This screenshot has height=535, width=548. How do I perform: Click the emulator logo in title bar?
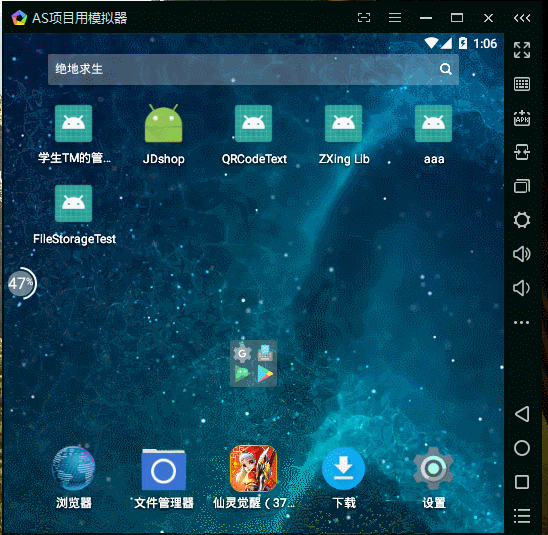click(19, 18)
